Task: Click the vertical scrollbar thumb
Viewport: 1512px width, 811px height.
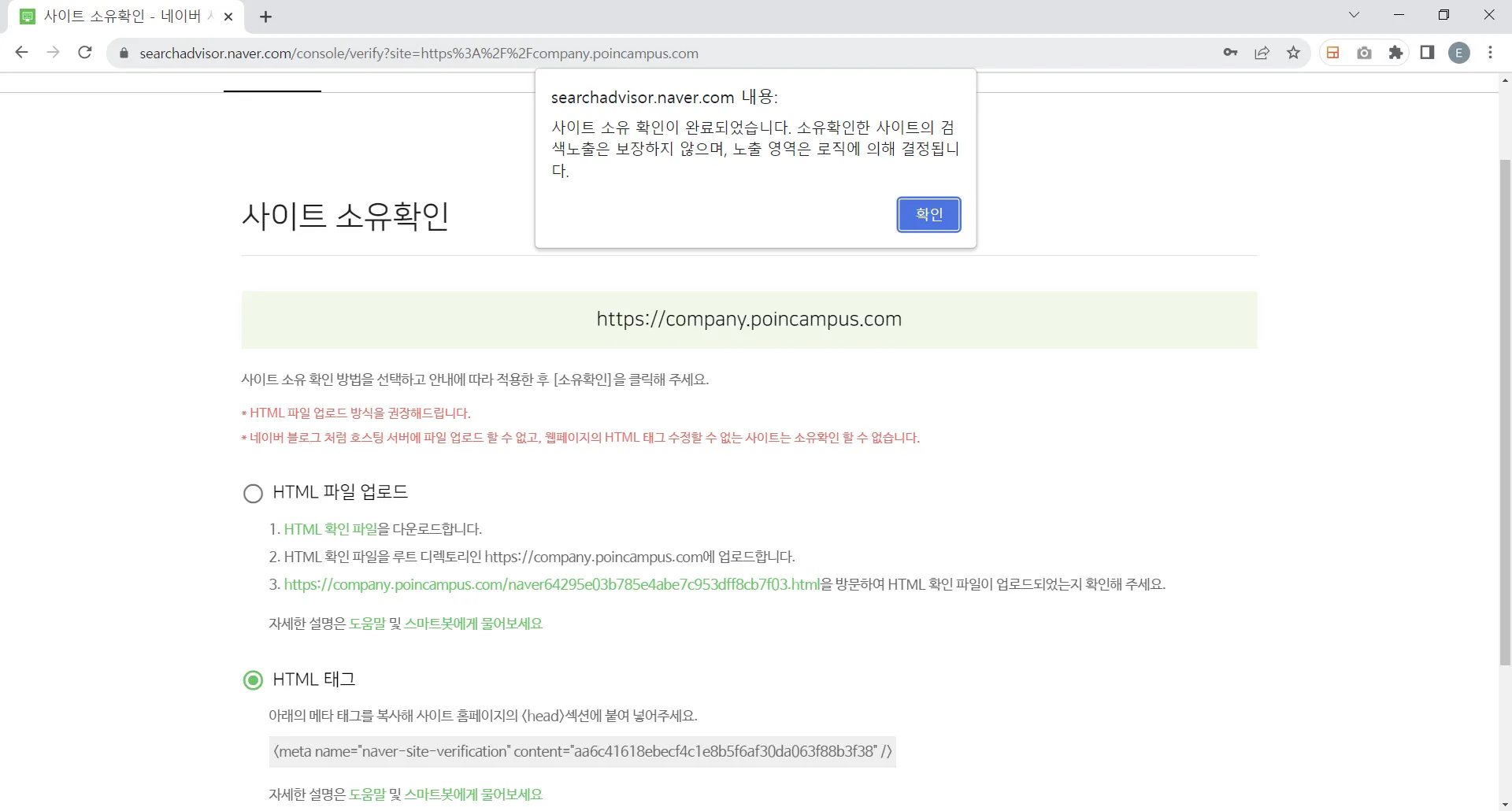Action: coord(1505,413)
